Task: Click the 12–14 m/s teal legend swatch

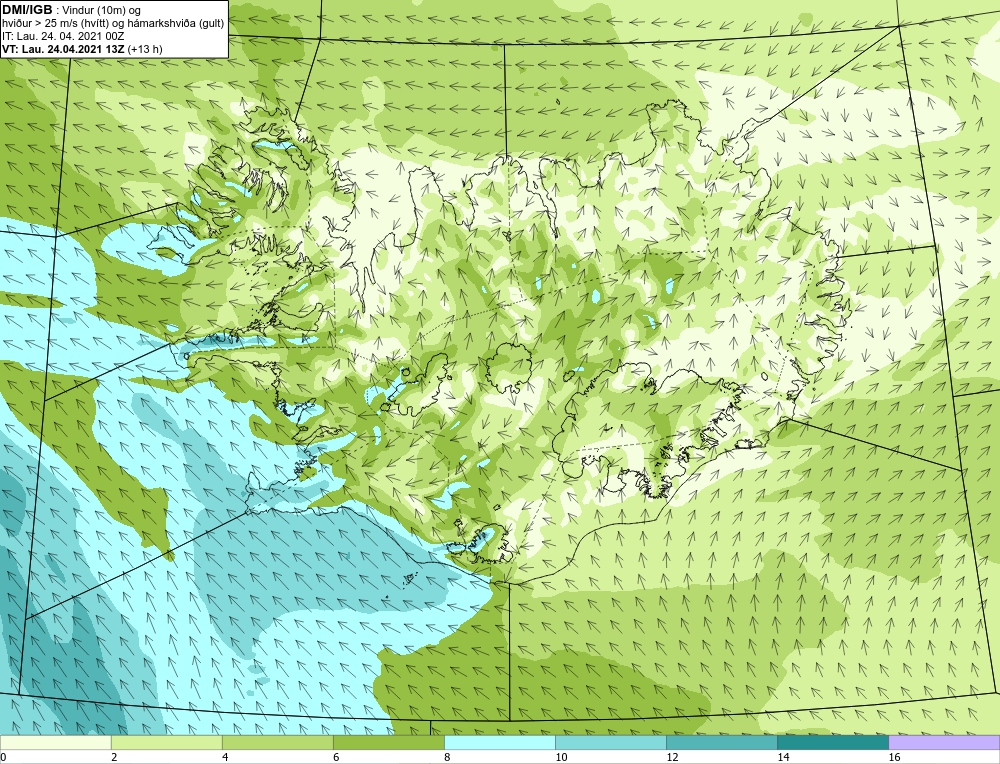Action: tap(722, 742)
